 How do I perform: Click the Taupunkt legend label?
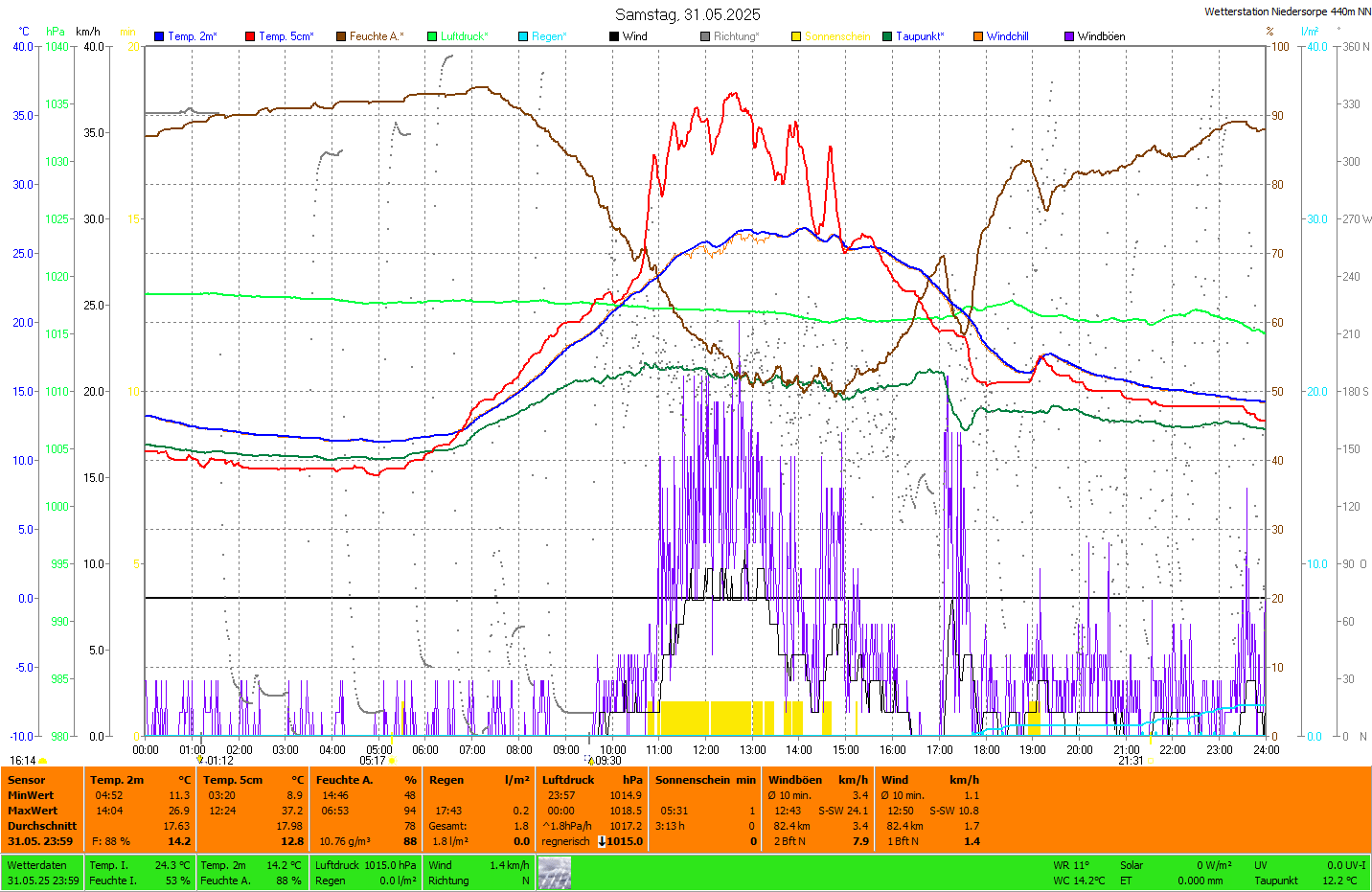point(920,36)
